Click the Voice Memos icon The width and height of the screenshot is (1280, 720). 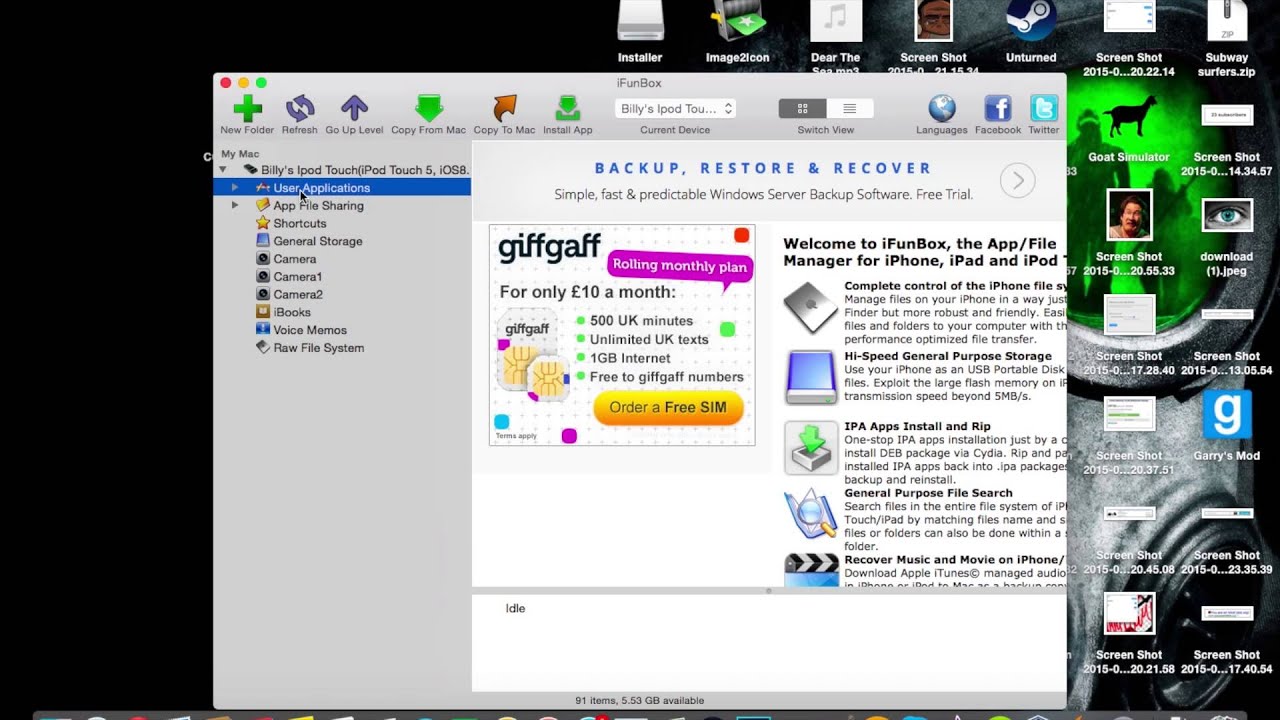[263, 329]
